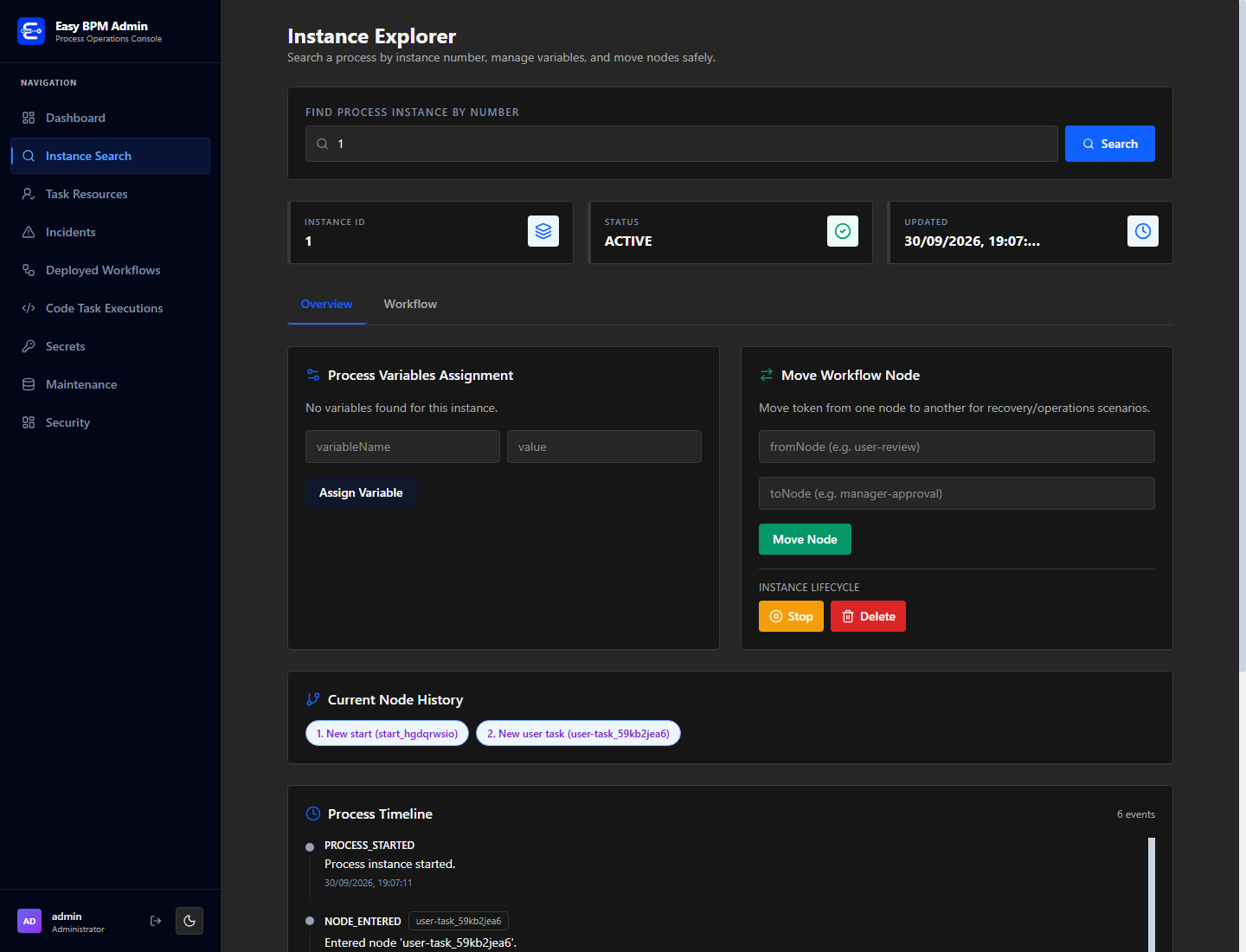Click the green Move Node button

(x=805, y=539)
